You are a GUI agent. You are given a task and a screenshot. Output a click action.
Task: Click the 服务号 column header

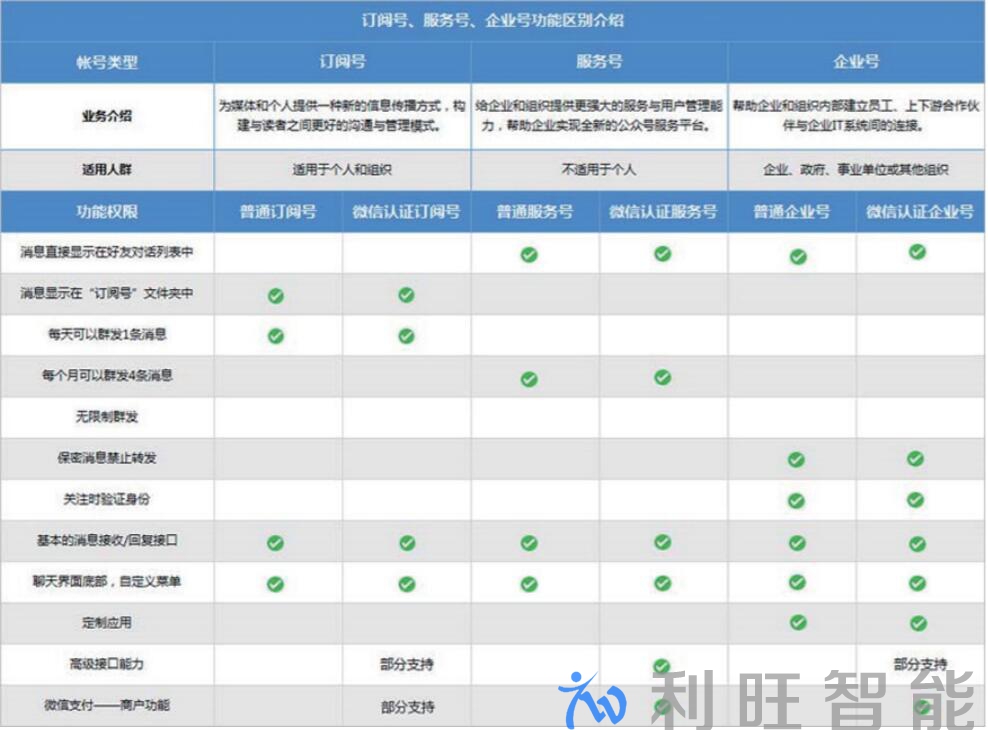599,61
